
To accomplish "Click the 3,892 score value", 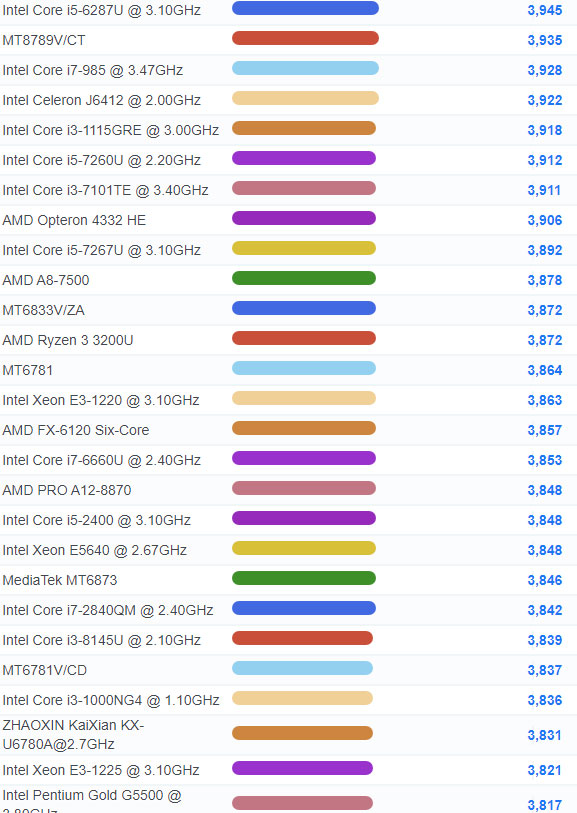I will coord(545,251).
